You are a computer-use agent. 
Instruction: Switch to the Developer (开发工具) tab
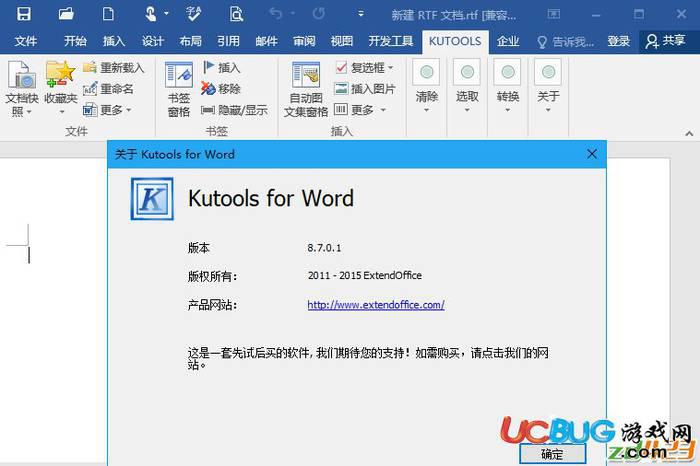click(x=391, y=42)
